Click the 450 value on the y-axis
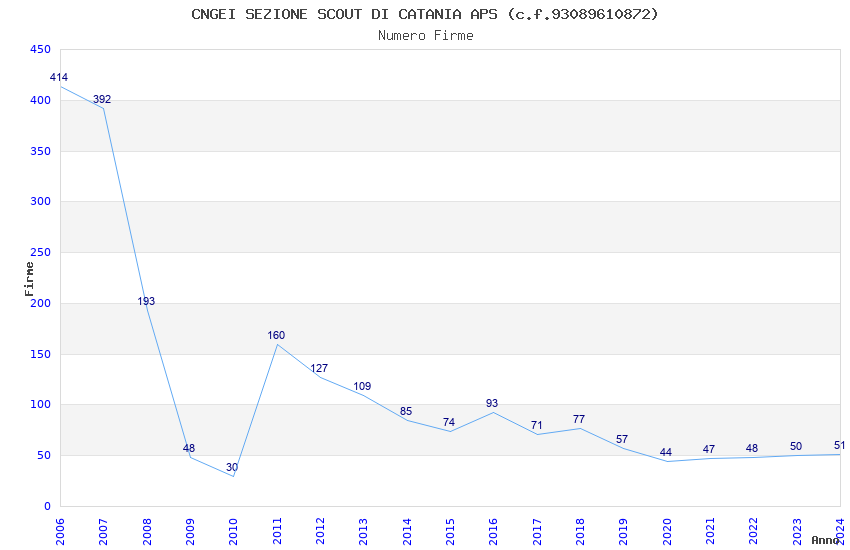The width and height of the screenshot is (850, 550). (41, 50)
